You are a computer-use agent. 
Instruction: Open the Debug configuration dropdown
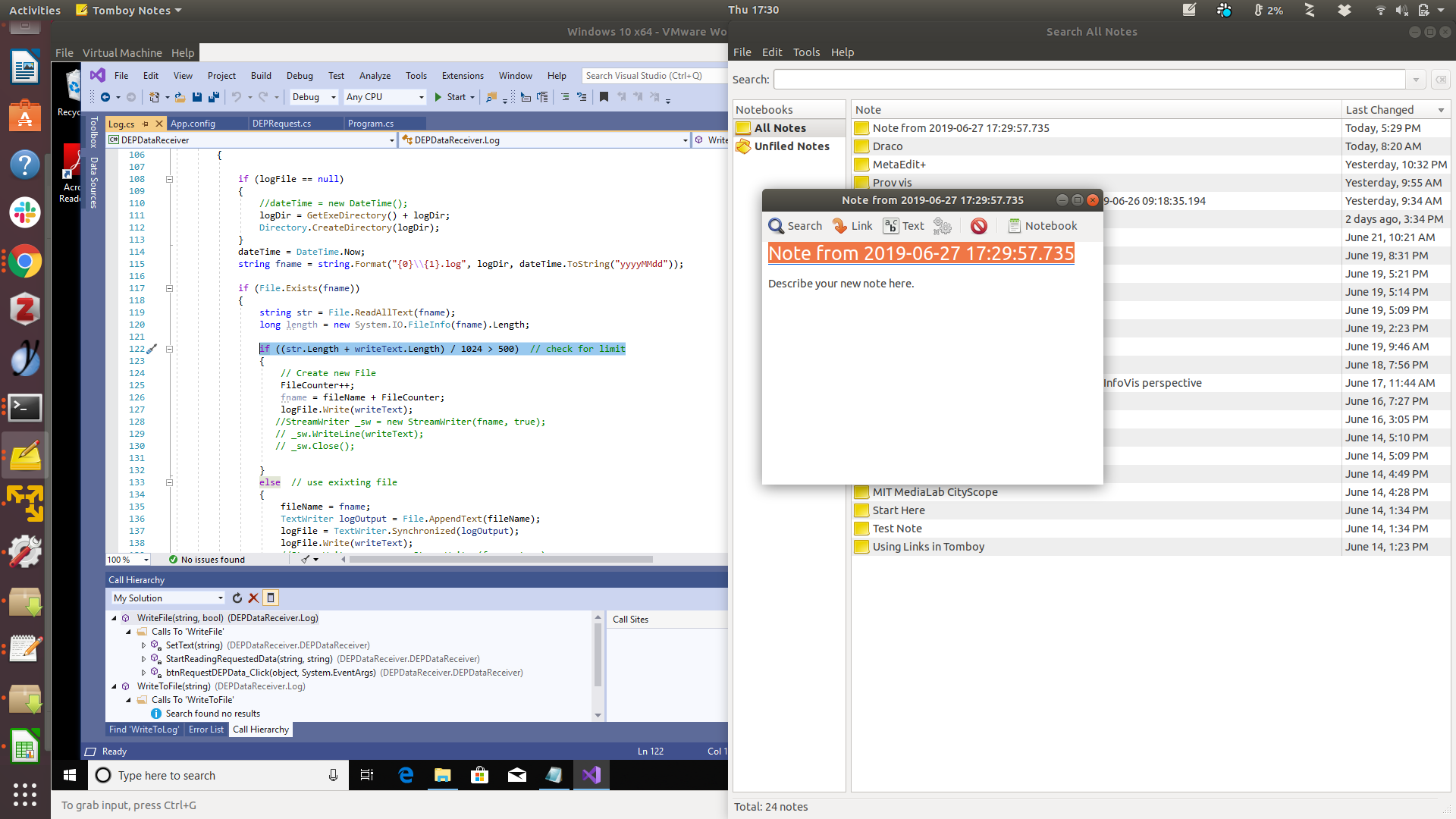click(x=314, y=97)
